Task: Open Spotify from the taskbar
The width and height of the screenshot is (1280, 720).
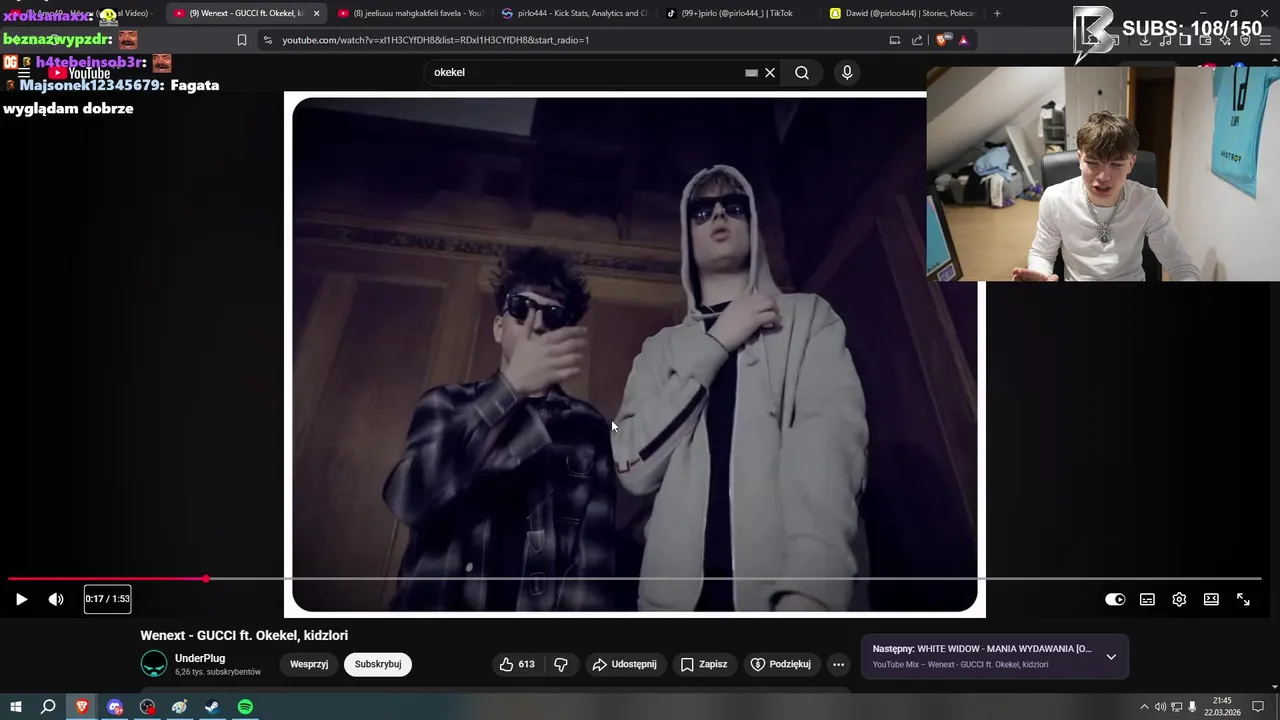Action: pyautogui.click(x=245, y=707)
